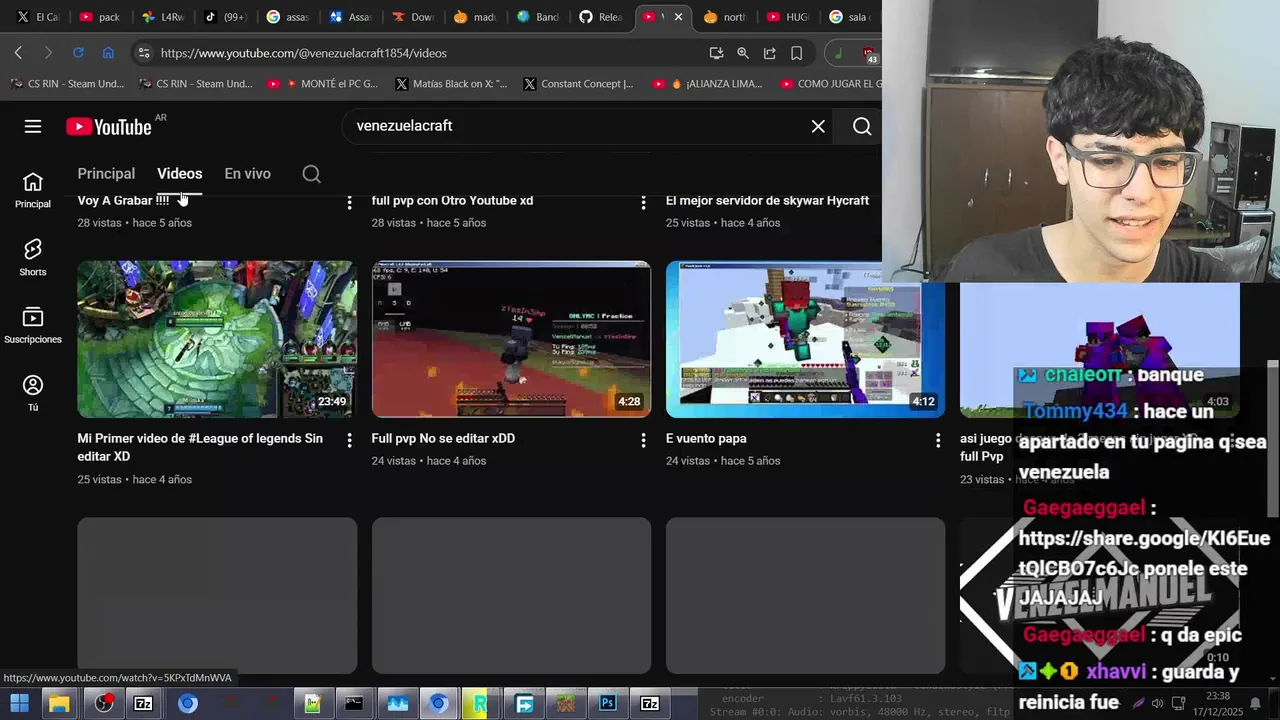Open the Minecraft block icon in the taskbar
Viewport: 1280px width, 720px height.
(566, 703)
